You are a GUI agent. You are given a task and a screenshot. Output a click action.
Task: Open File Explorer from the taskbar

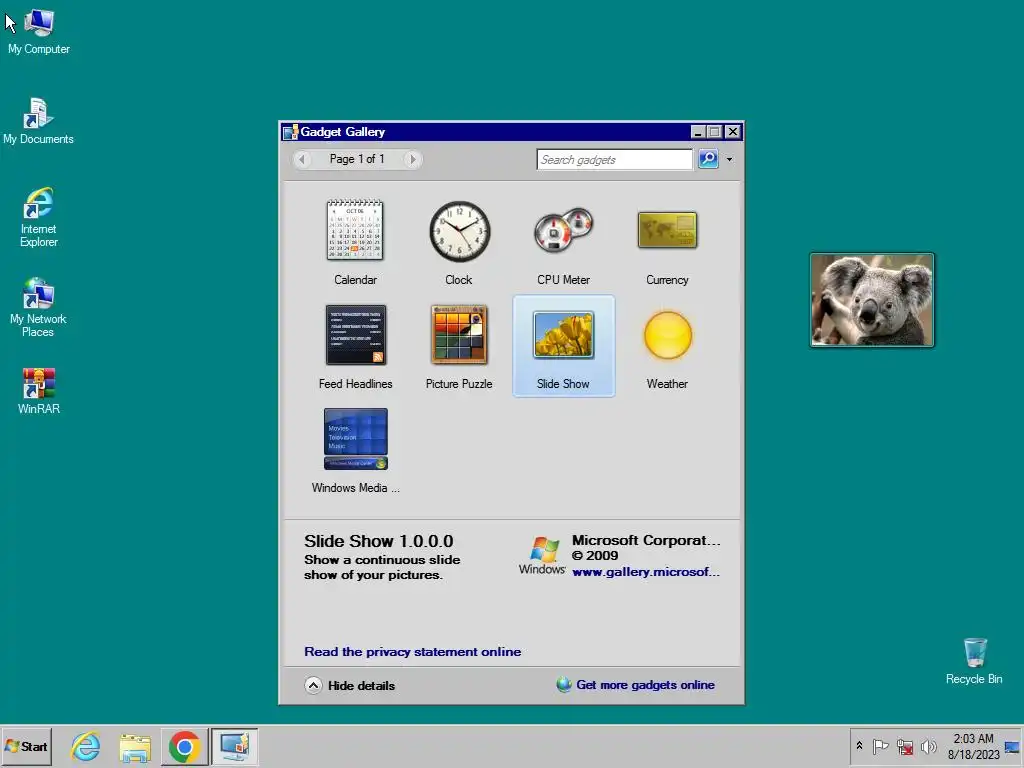(135, 746)
